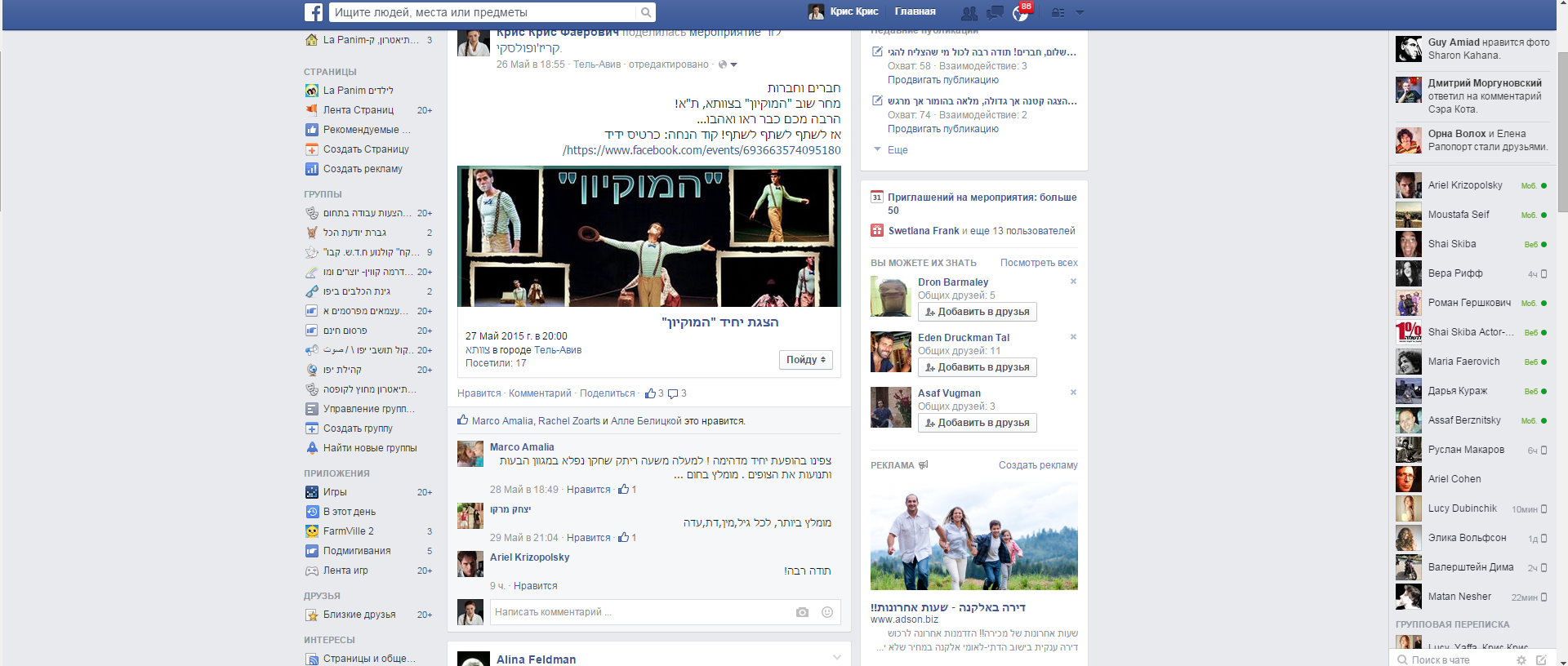Open Близкие друзья list
This screenshot has width=1568, height=666.
point(369,615)
